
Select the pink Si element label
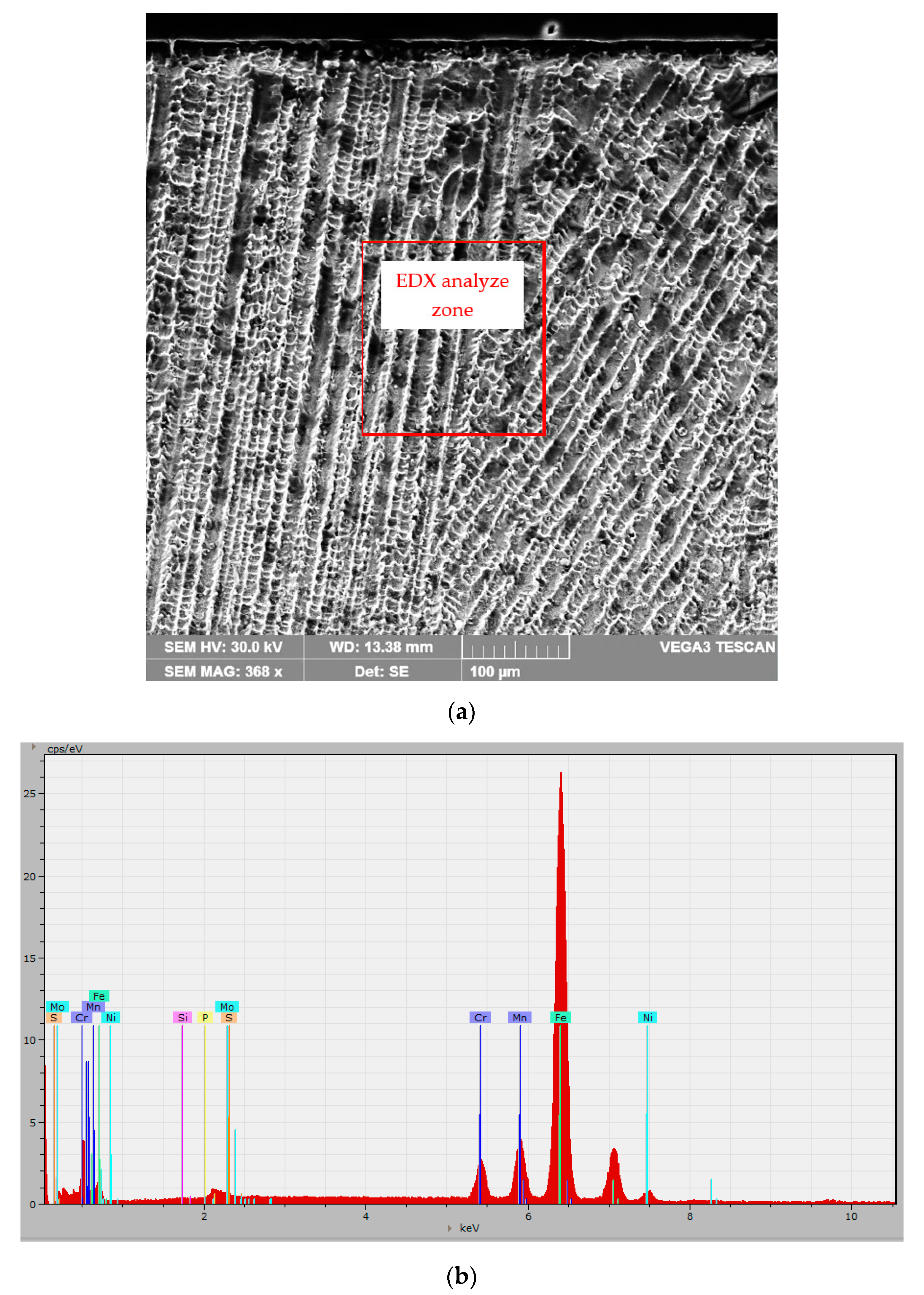point(182,1017)
